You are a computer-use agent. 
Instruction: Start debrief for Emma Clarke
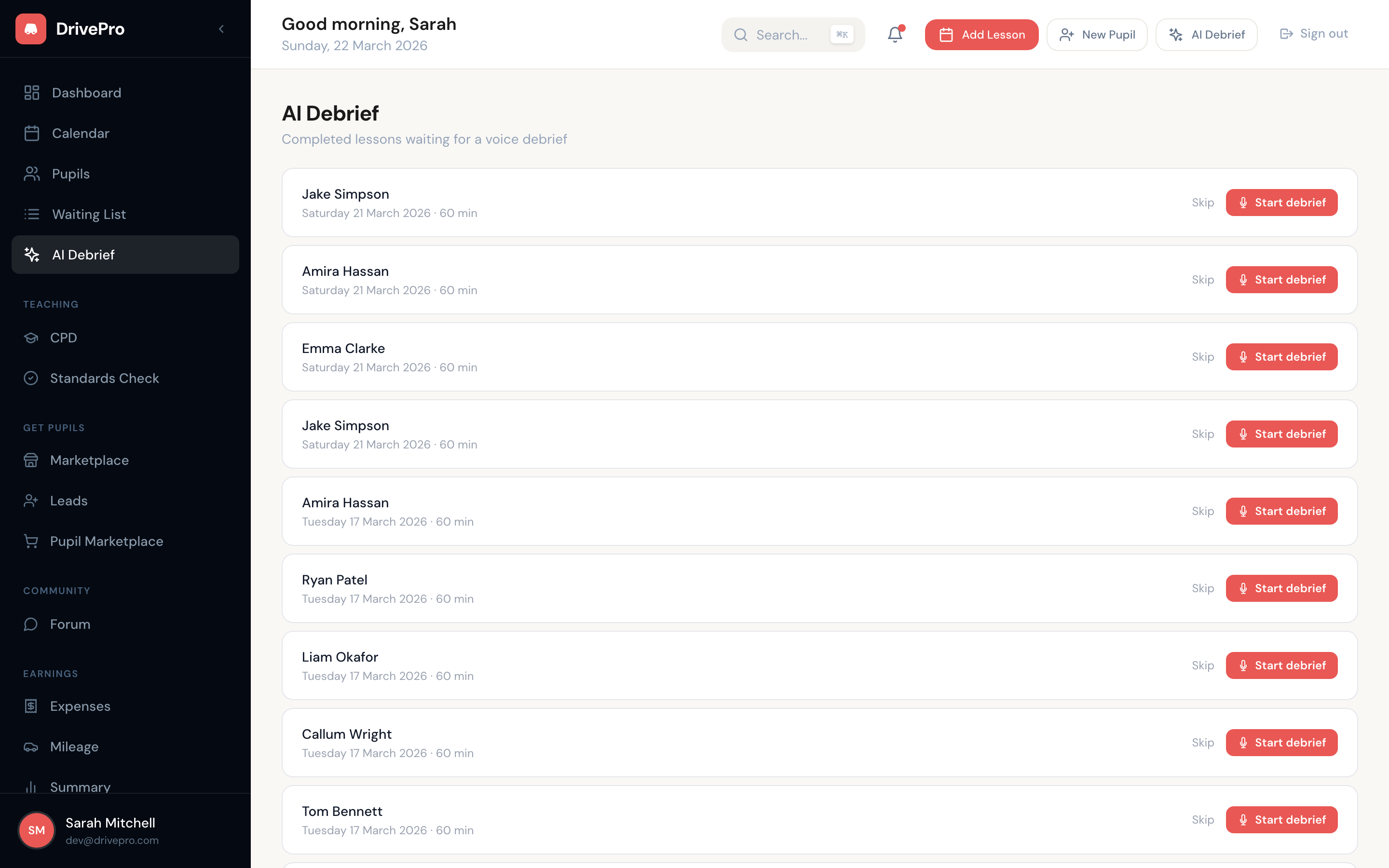(x=1281, y=357)
